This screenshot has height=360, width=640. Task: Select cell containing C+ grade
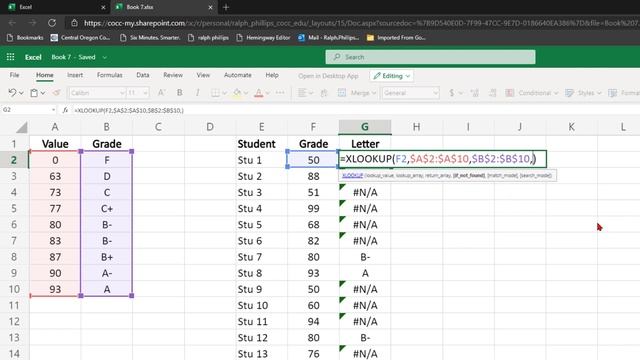(x=107, y=209)
